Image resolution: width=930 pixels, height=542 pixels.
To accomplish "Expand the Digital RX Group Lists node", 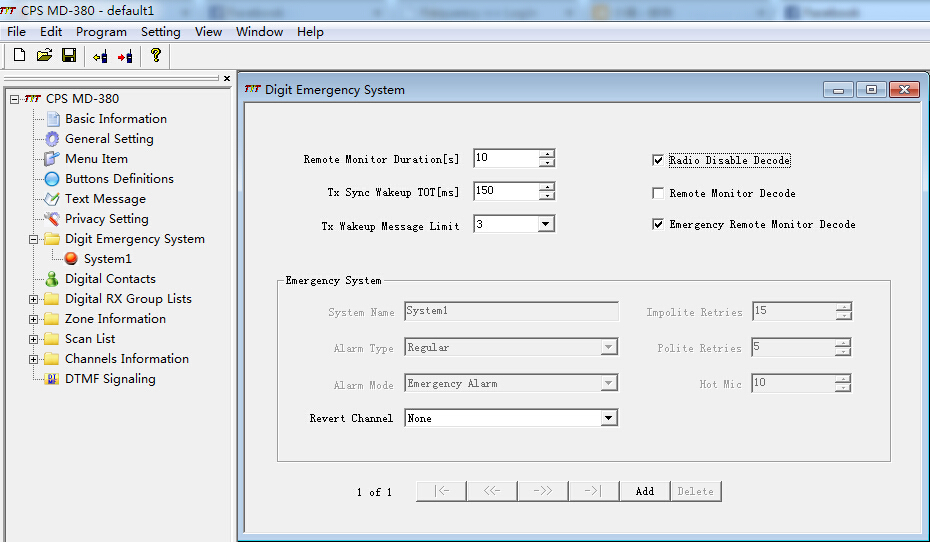I will coord(34,299).
